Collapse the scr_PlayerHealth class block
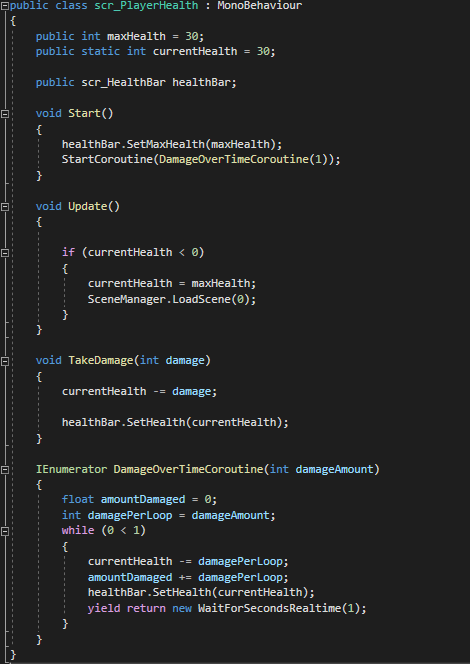Screen dimensions: 470x664 tap(5, 6)
